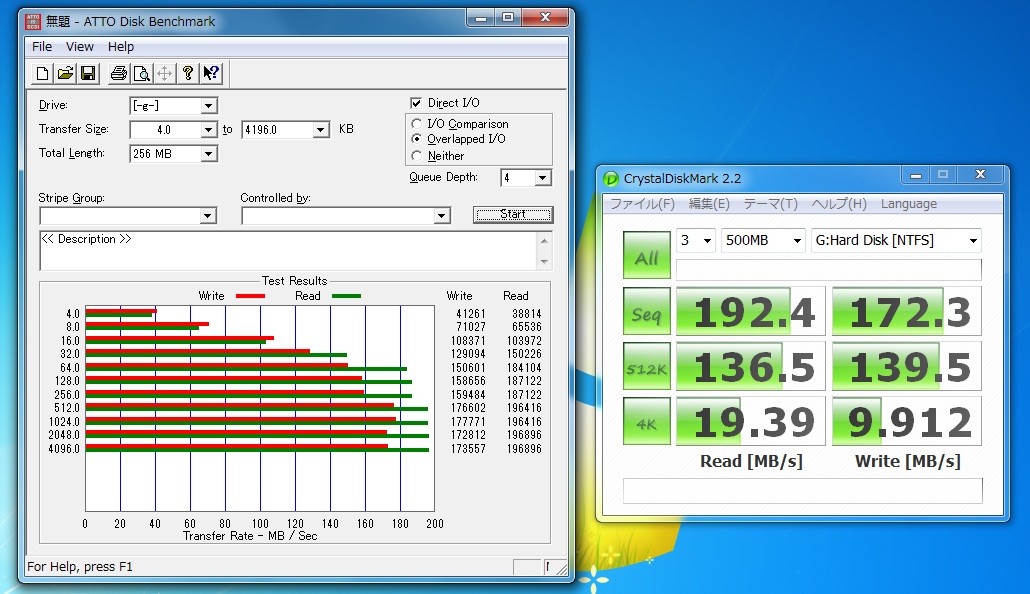This screenshot has height=594, width=1030.
Task: Open the Language menu in CrystalDiskMark
Action: tap(908, 204)
